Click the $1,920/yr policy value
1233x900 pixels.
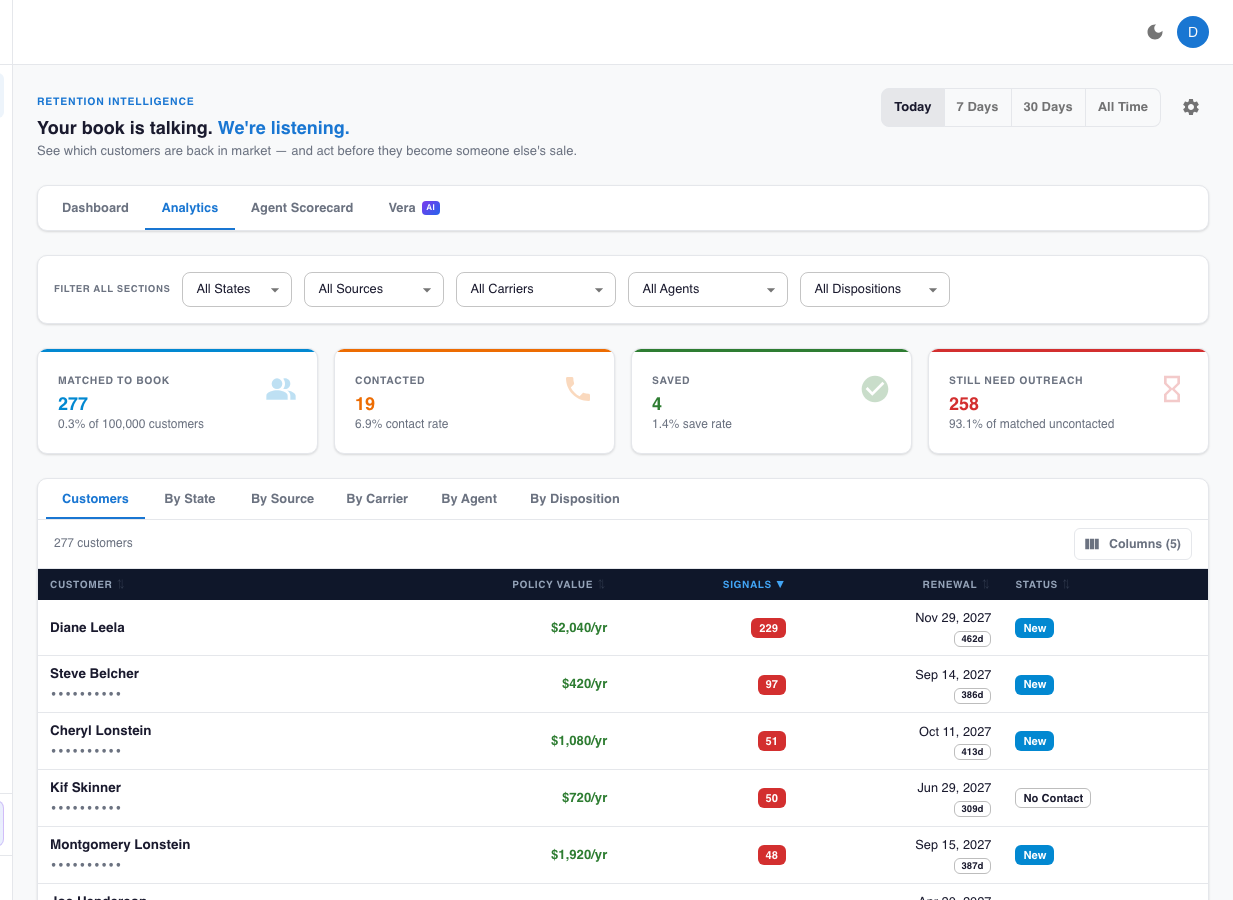(x=579, y=856)
